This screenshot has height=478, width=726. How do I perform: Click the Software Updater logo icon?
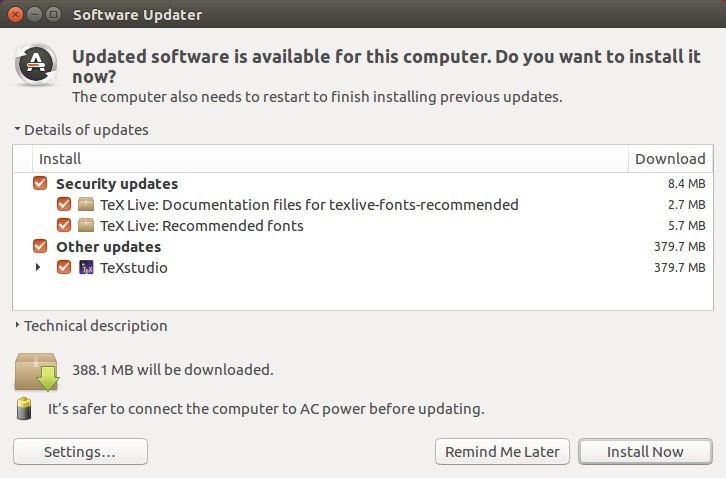pyautogui.click(x=36, y=64)
